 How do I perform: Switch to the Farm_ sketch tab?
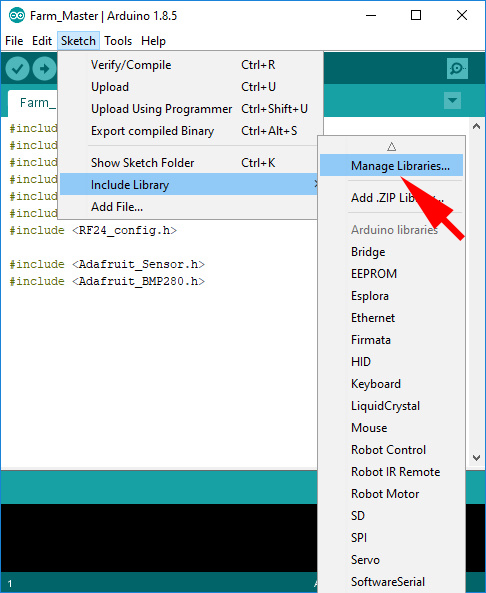[x=33, y=103]
